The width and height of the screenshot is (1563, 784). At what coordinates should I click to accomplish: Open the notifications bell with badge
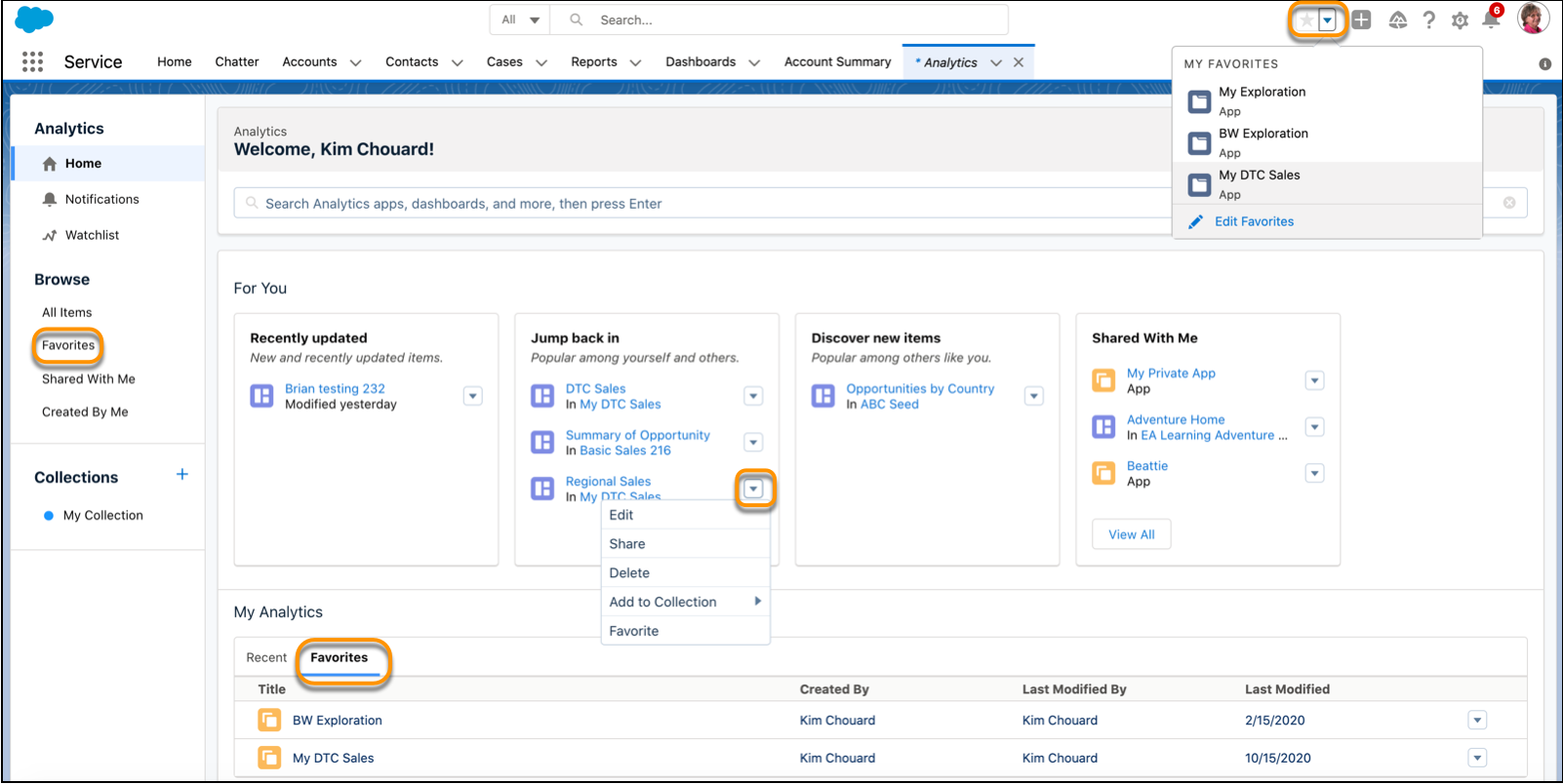point(1491,19)
